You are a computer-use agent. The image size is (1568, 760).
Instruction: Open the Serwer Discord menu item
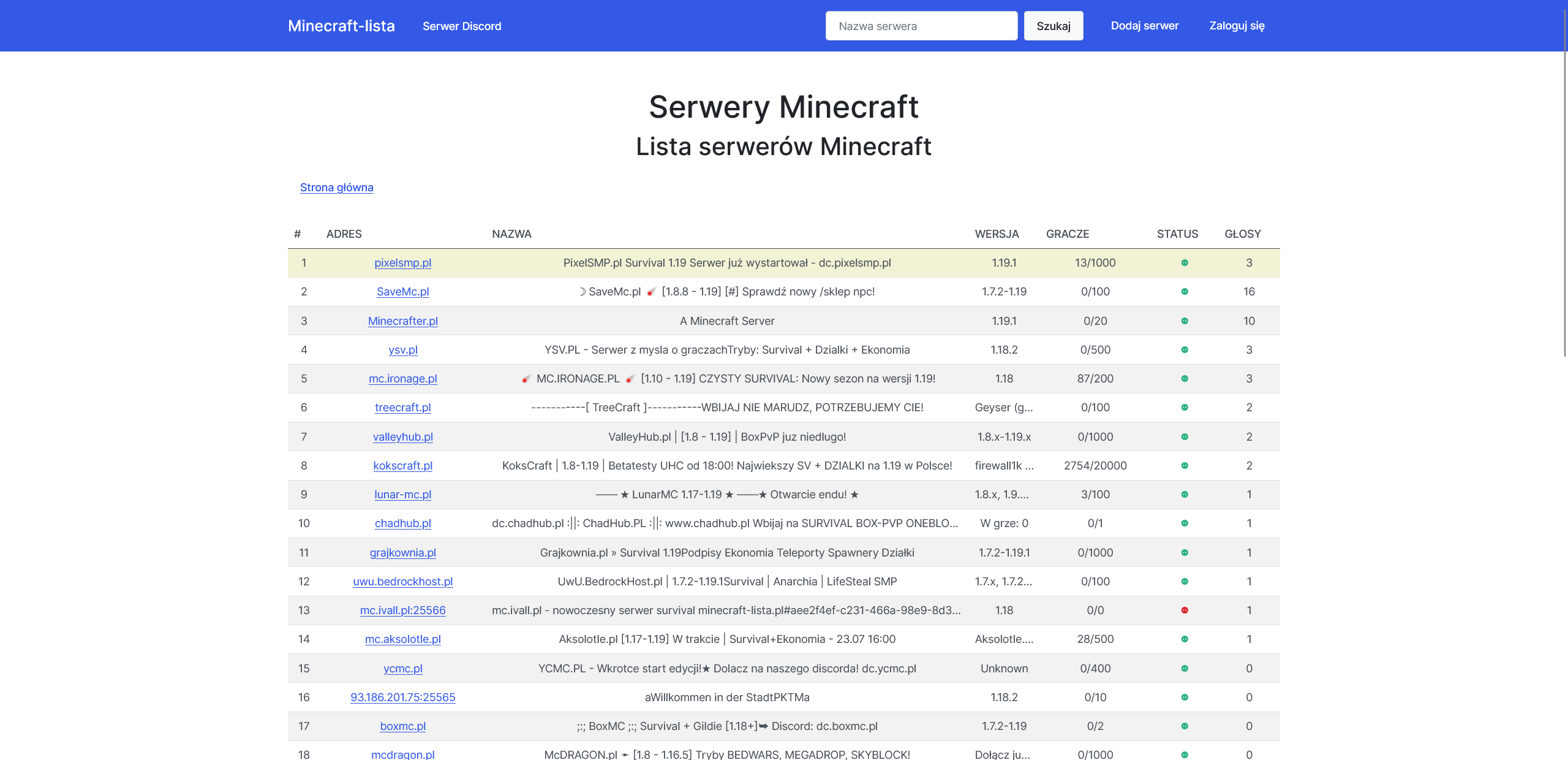pos(462,26)
